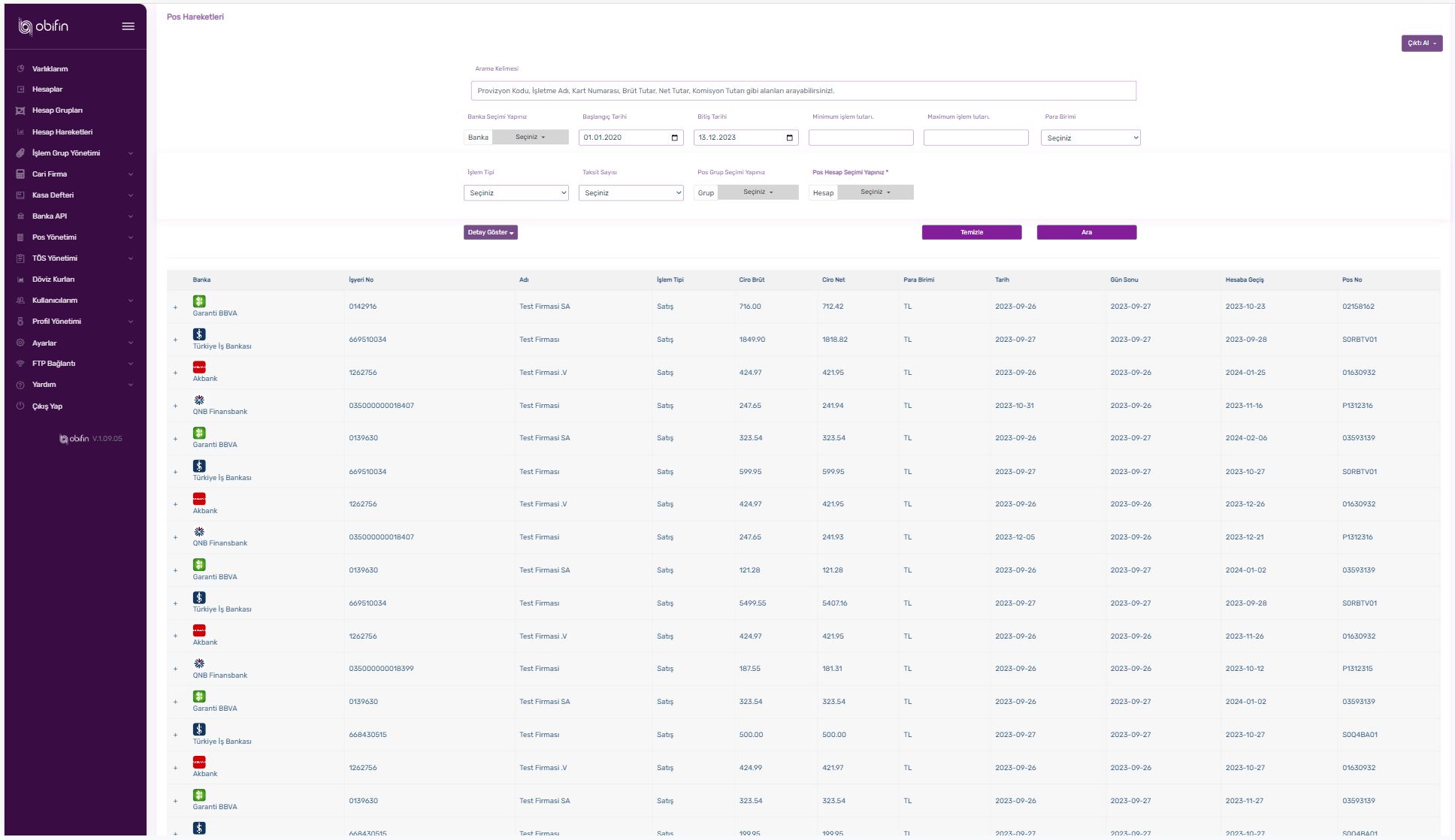Click the Döviz Kurları sidebar icon
This screenshot has width=1455, height=840.
pos(21,279)
